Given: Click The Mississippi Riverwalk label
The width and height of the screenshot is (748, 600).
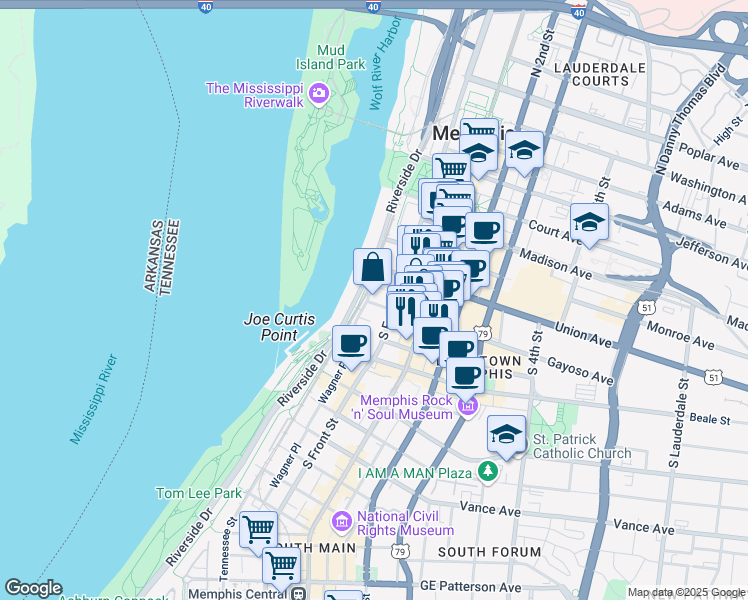Looking at the screenshot, I should 255,95.
